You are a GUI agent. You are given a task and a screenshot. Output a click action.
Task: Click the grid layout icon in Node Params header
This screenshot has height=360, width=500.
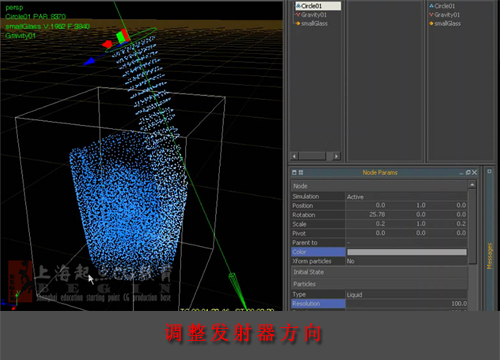[x=301, y=172]
